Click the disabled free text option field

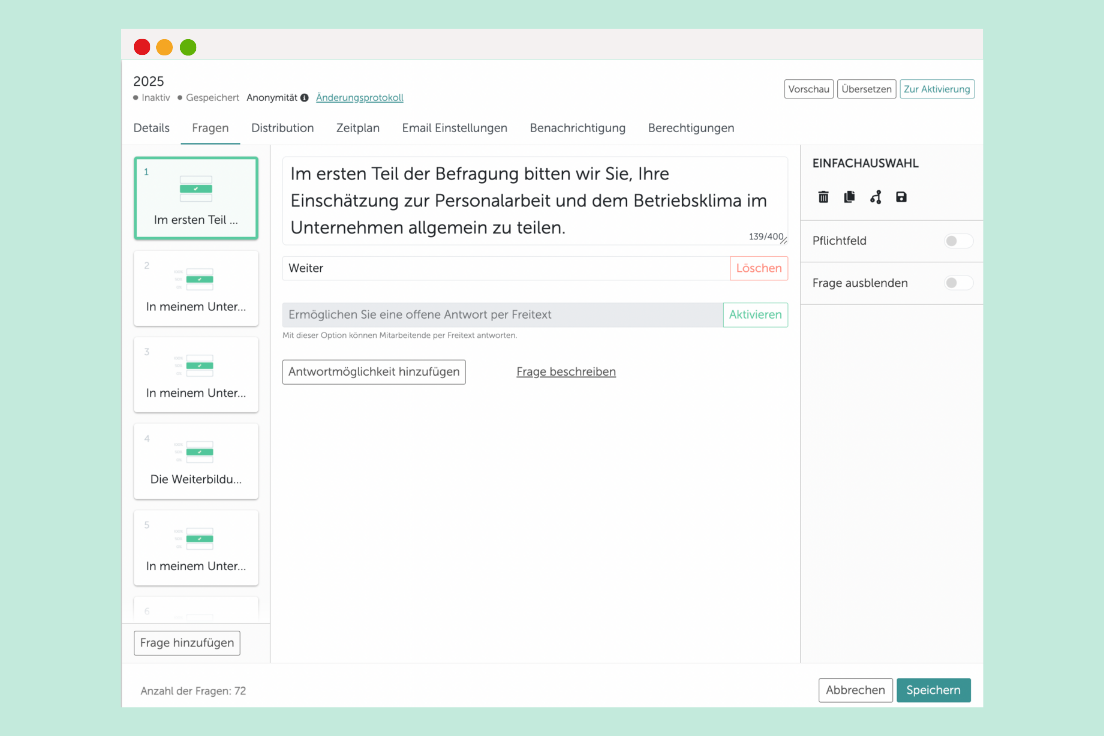(502, 315)
